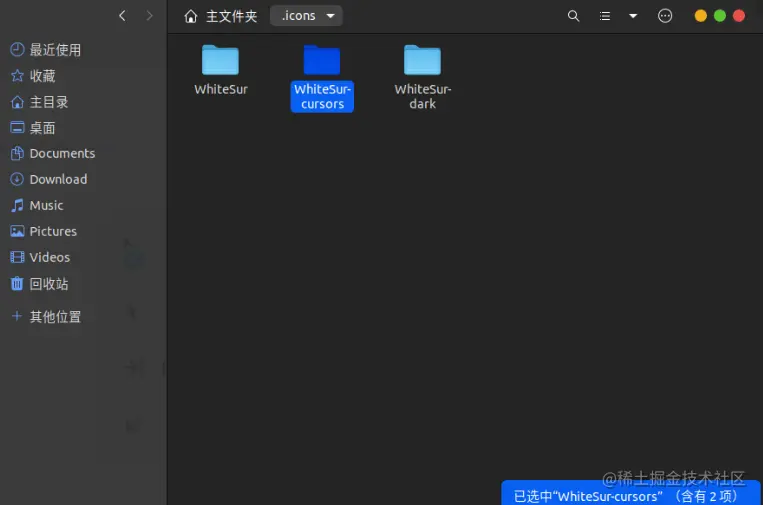Image resolution: width=763 pixels, height=505 pixels.
Task: Switch to list view icon
Action: click(605, 16)
